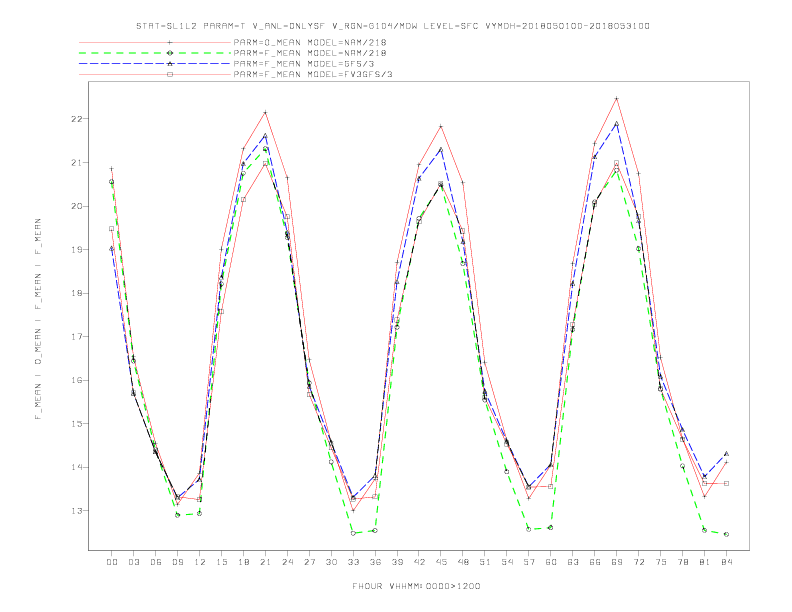Click the x-axis label FHOUR VHHMM:0000>1200
The height and width of the screenshot is (612, 792).
pos(416,586)
